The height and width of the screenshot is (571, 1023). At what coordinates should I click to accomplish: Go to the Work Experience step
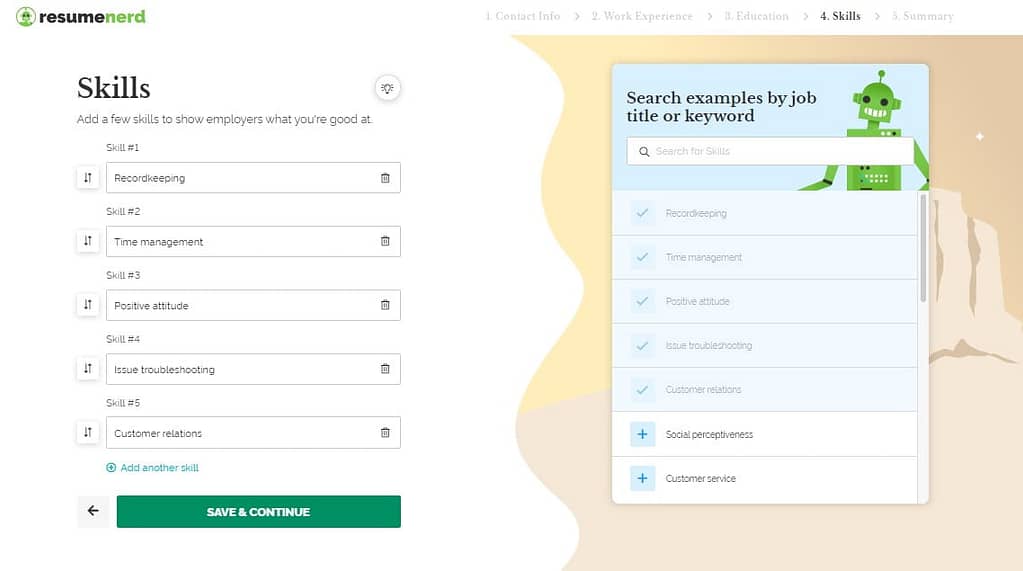click(x=641, y=16)
